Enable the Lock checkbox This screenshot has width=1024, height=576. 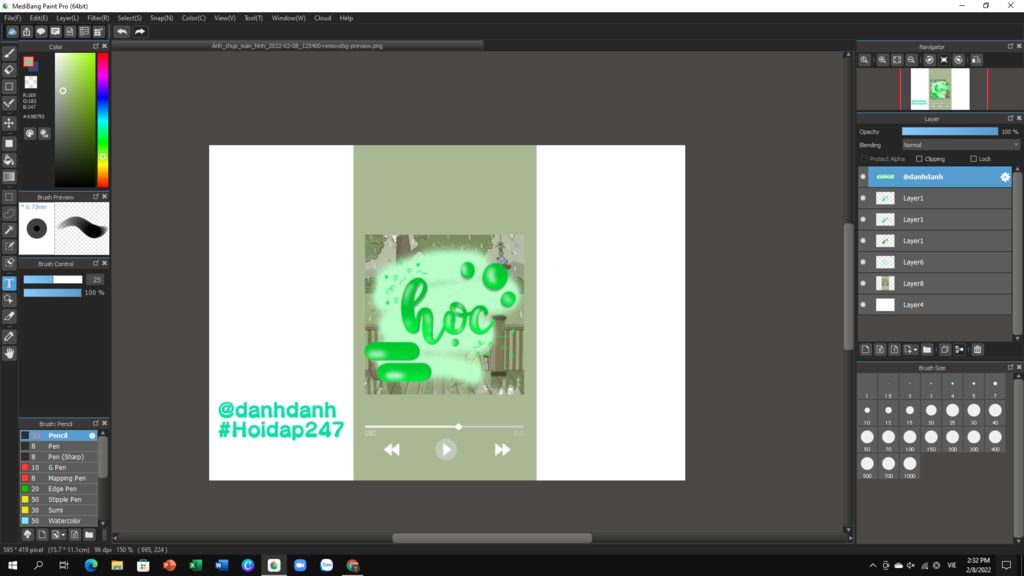pyautogui.click(x=973, y=159)
